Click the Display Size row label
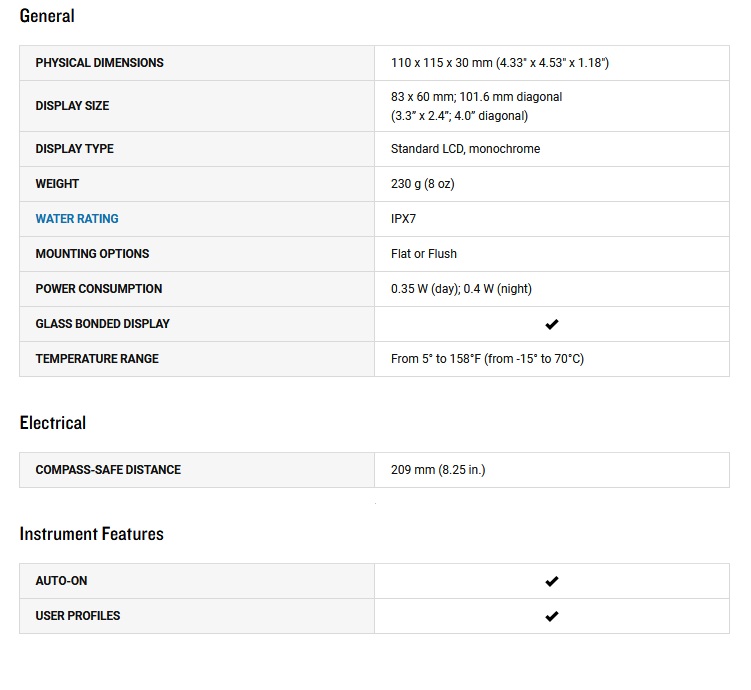 click(72, 106)
